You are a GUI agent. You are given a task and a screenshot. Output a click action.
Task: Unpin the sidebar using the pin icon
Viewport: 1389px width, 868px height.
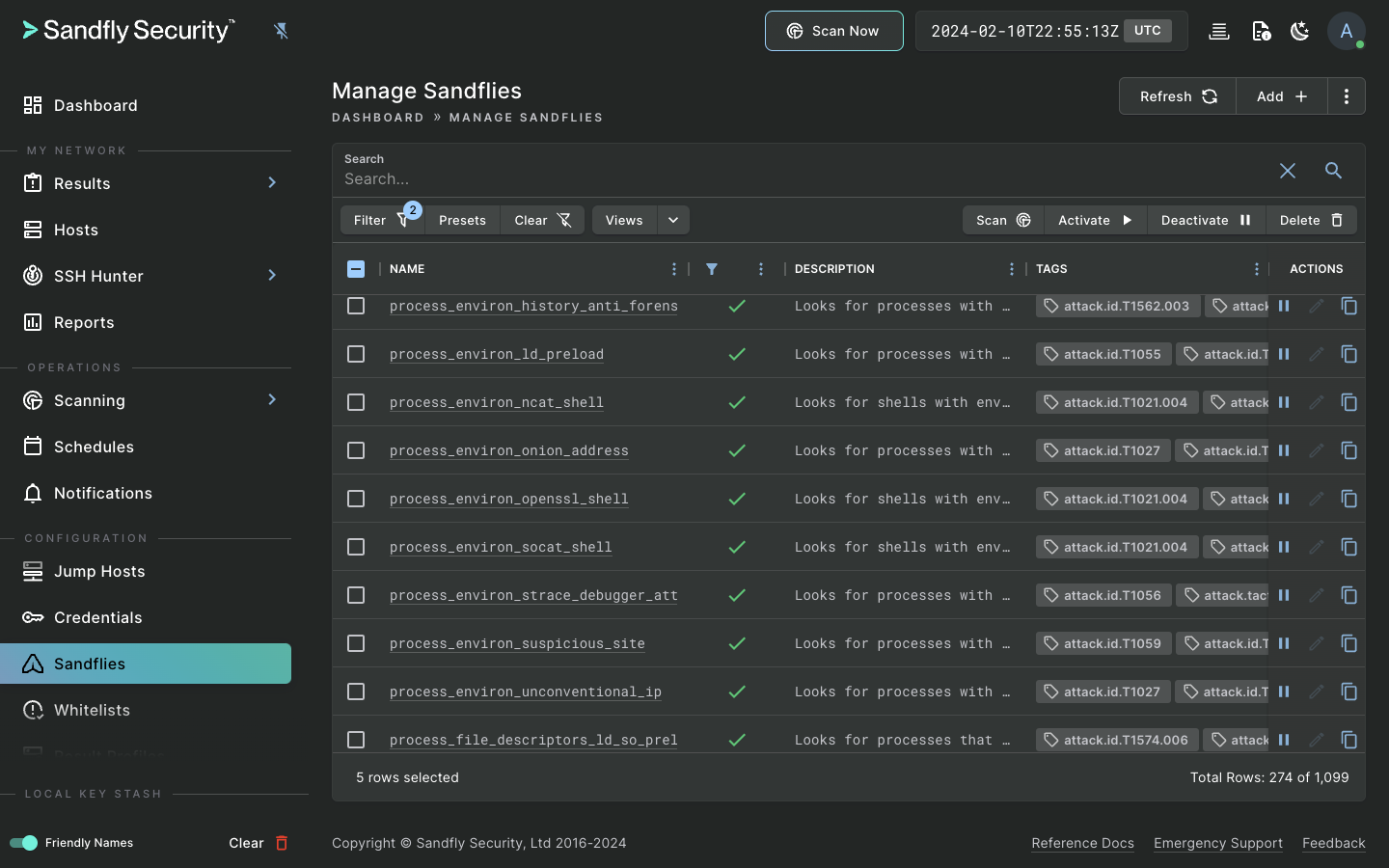(x=281, y=31)
